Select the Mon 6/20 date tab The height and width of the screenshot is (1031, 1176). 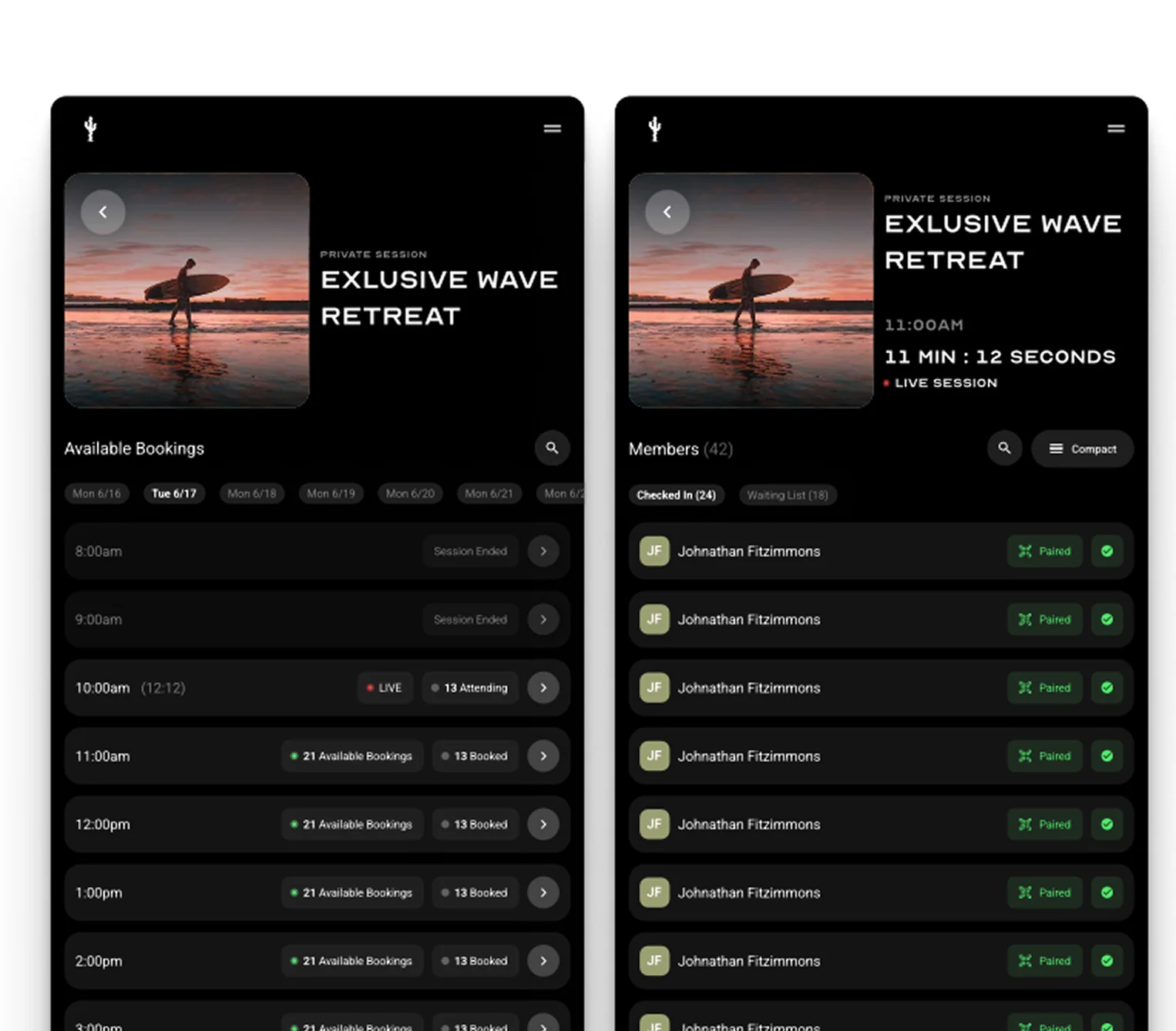410,493
